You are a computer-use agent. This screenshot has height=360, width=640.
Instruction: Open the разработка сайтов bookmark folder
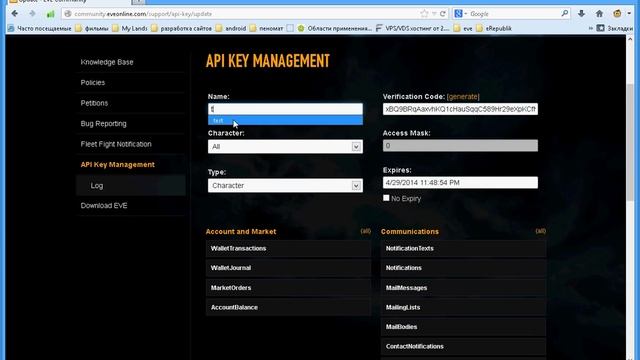click(x=182, y=28)
